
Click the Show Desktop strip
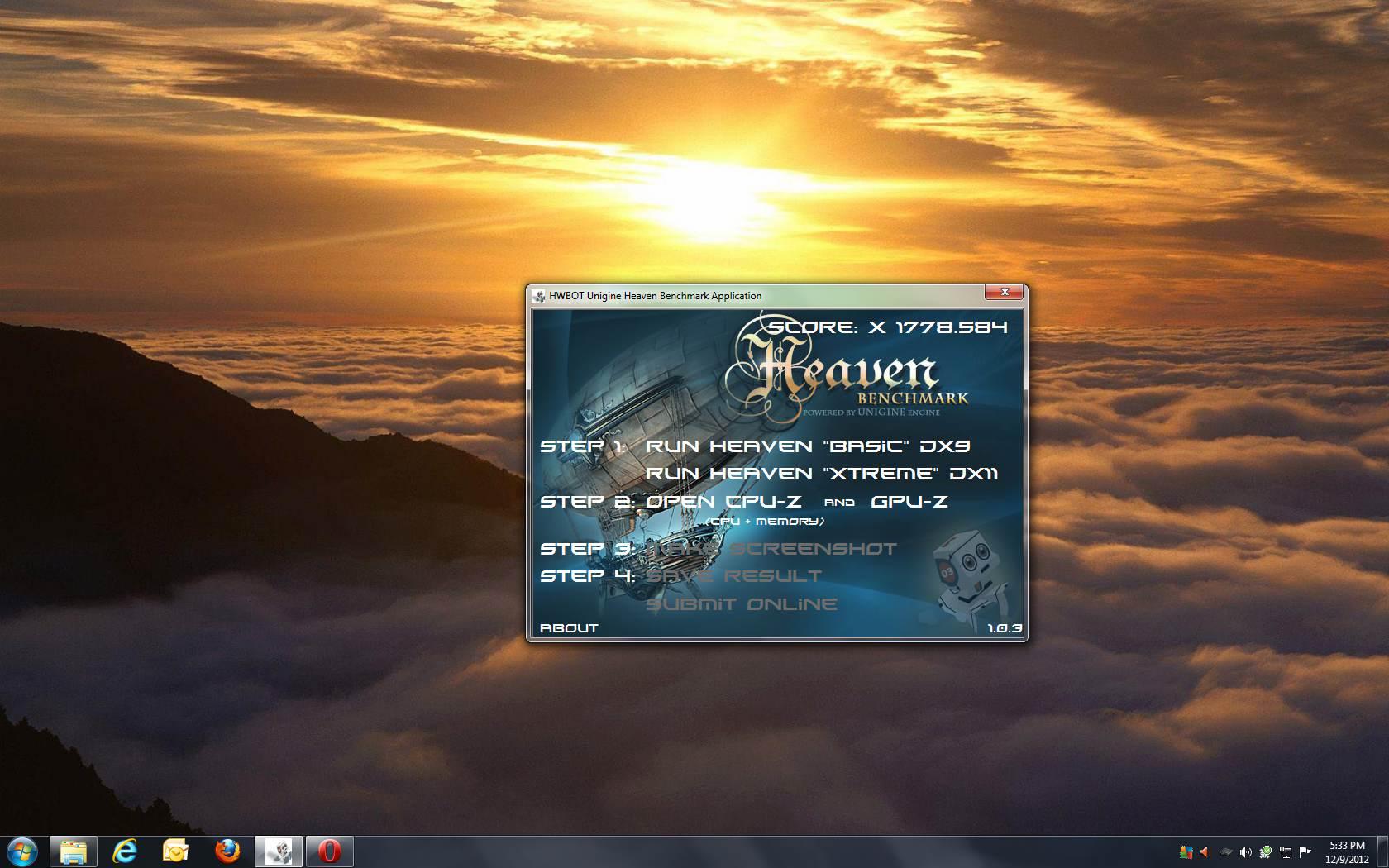point(1382,851)
